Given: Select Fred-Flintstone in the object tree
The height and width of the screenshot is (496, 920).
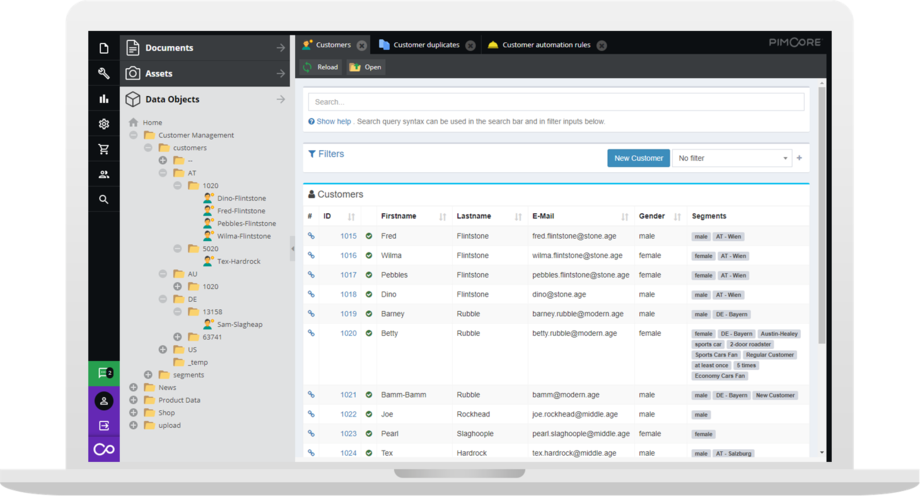Looking at the screenshot, I should tap(241, 211).
